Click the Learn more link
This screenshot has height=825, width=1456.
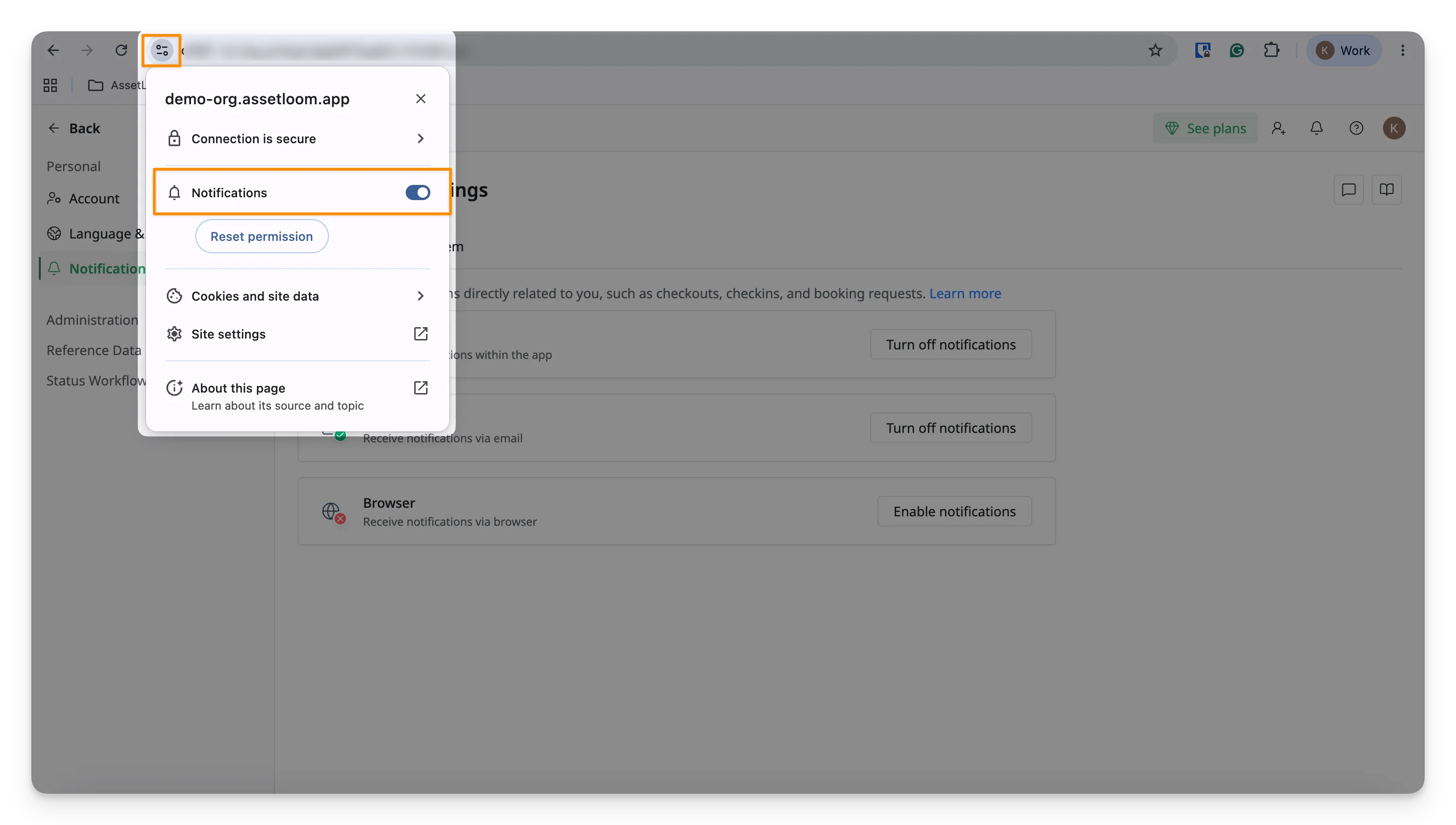(x=965, y=293)
